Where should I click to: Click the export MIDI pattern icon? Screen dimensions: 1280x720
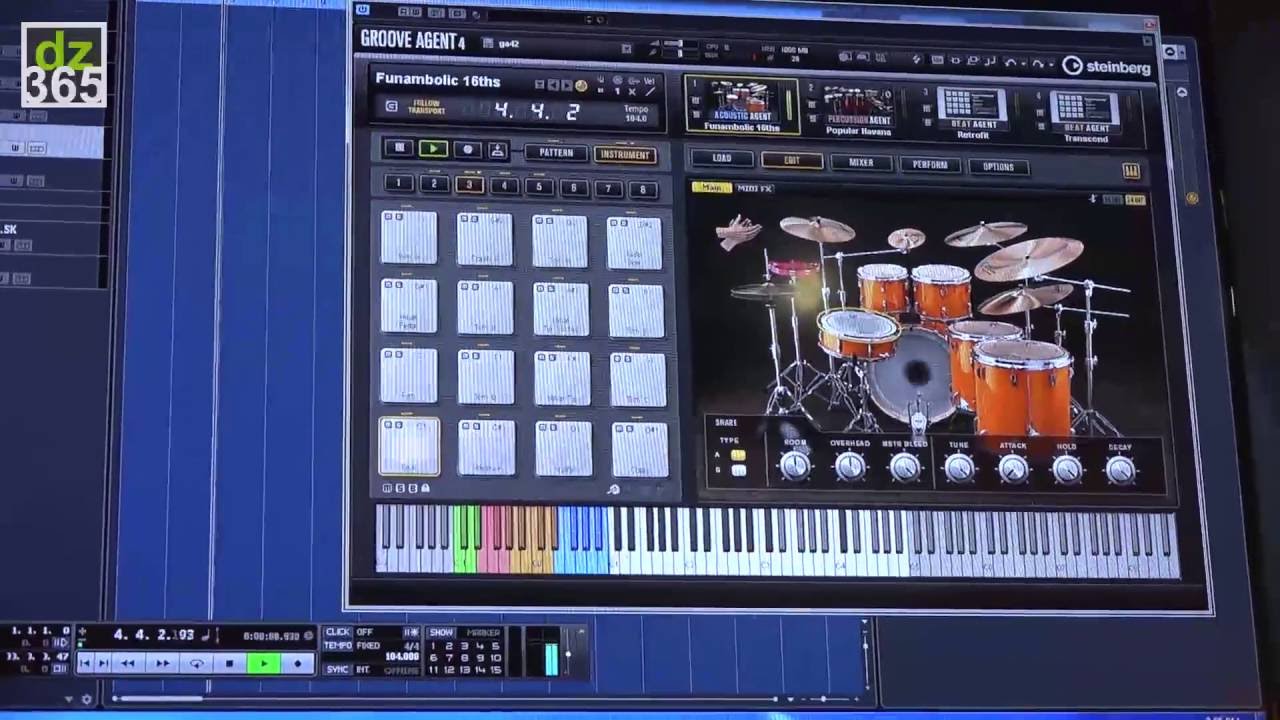(497, 151)
